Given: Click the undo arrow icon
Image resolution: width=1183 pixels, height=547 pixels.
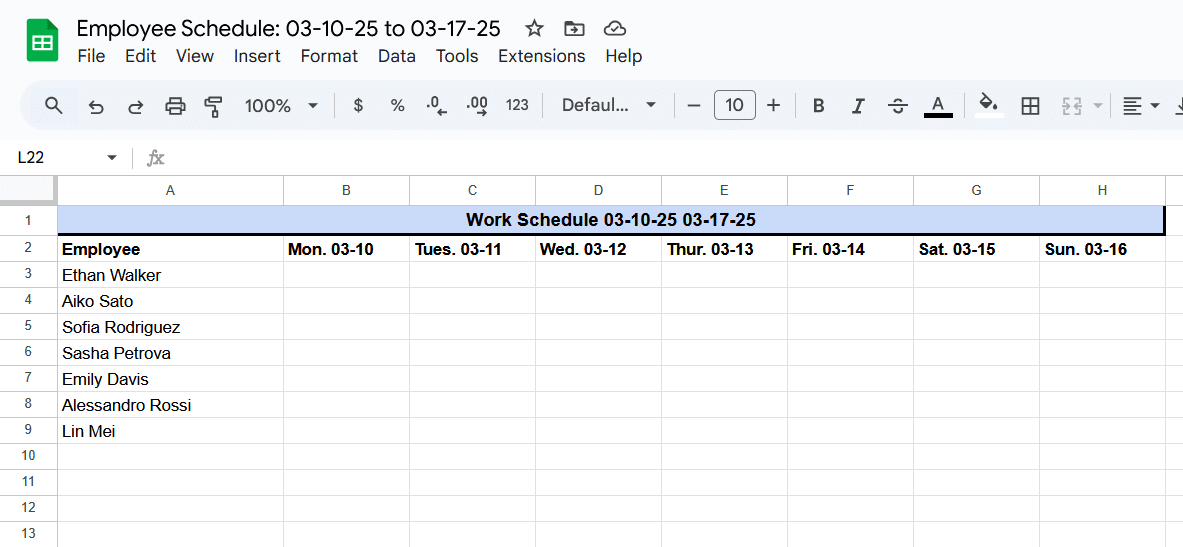Looking at the screenshot, I should [96, 106].
